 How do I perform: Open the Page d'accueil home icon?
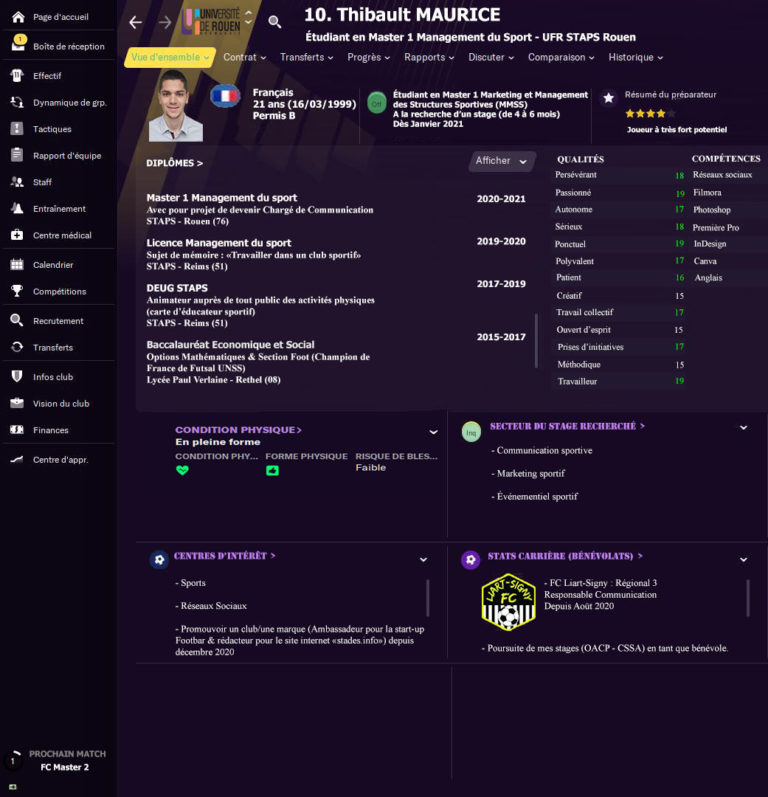18,17
